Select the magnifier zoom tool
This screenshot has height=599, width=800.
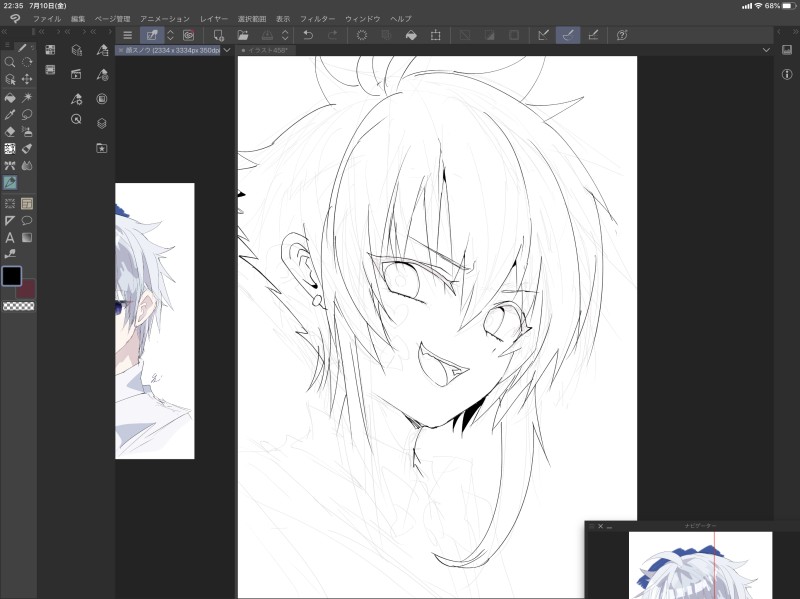tap(10, 62)
